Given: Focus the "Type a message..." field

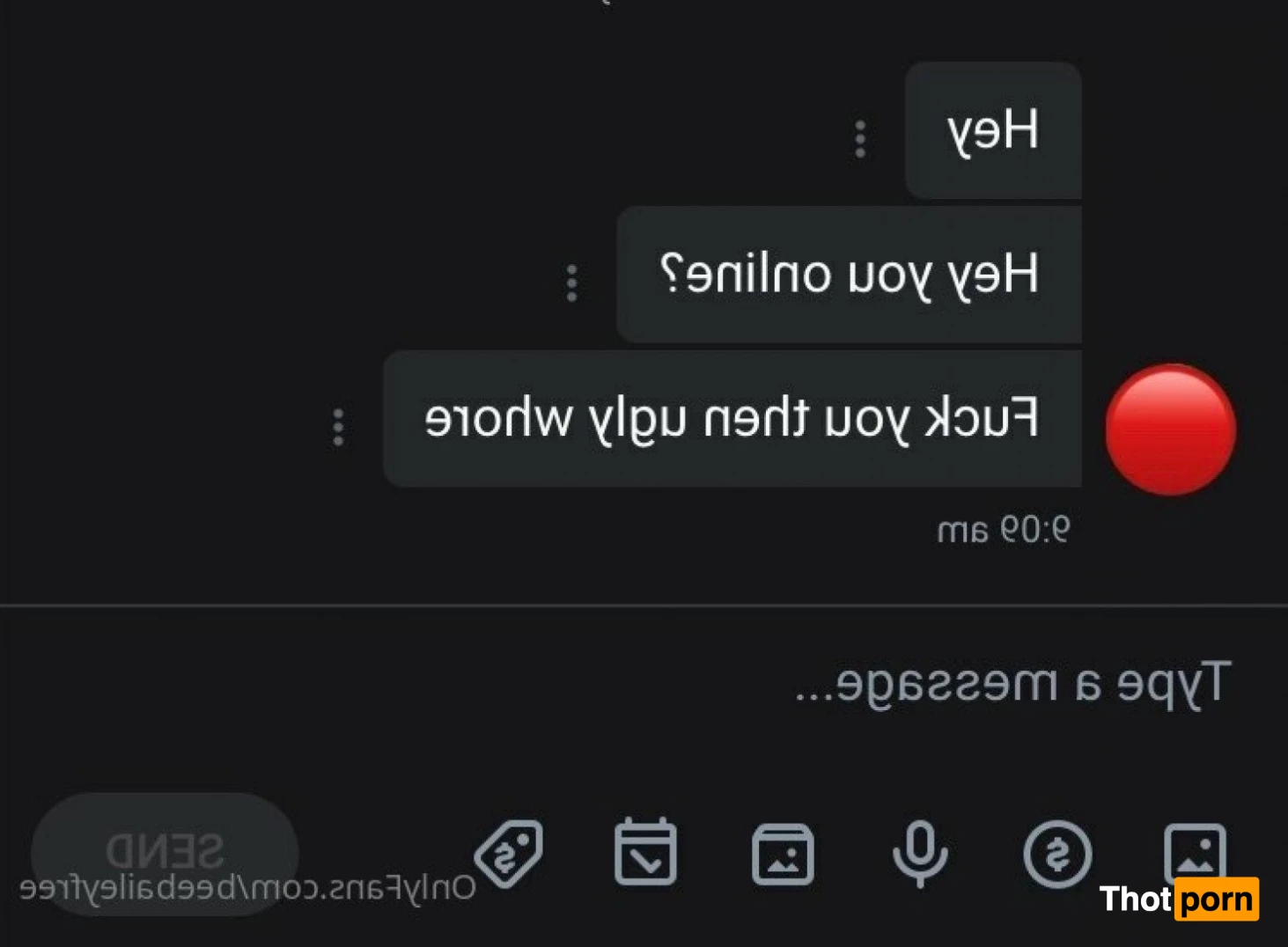Looking at the screenshot, I should (644, 684).
